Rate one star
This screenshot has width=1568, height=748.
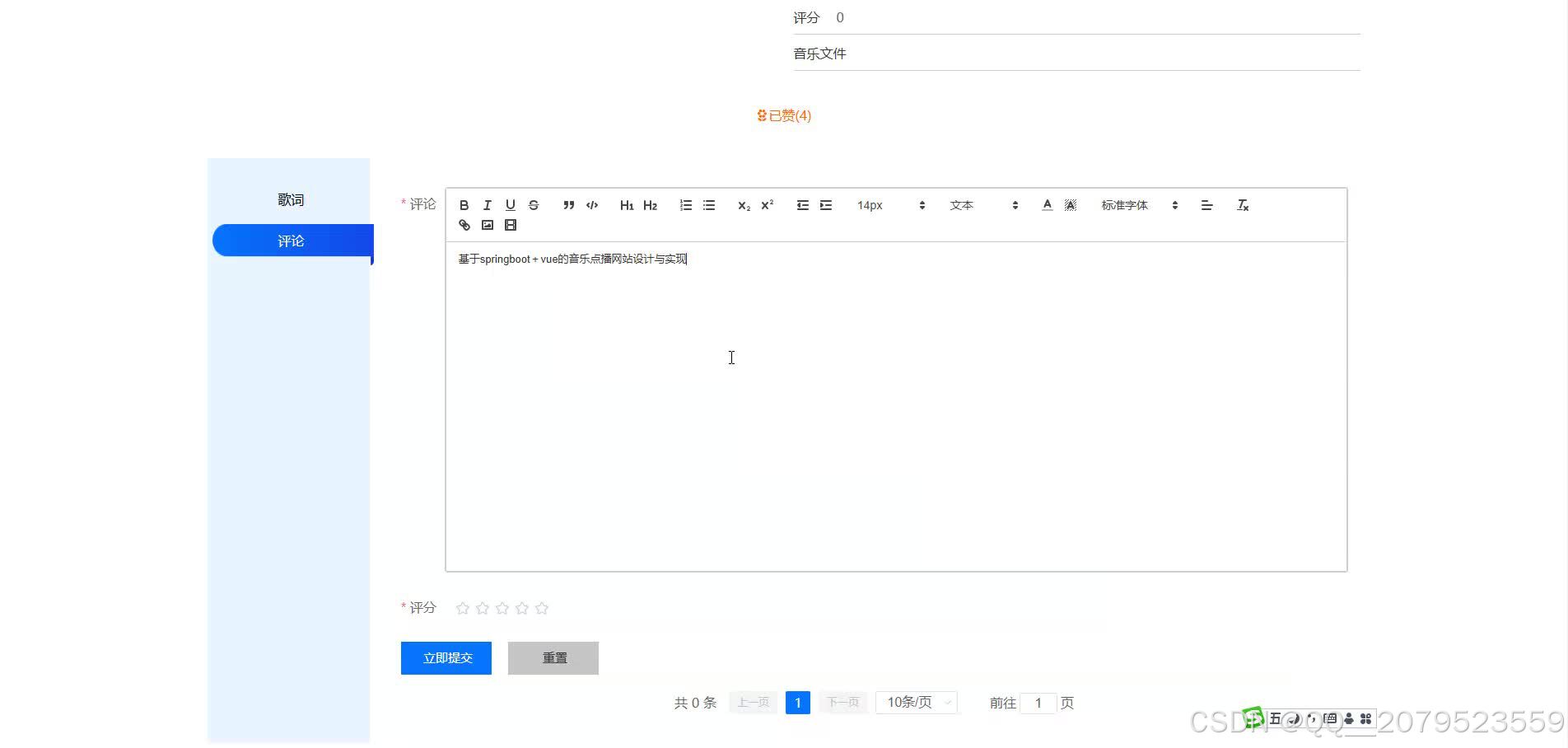pyautogui.click(x=463, y=608)
